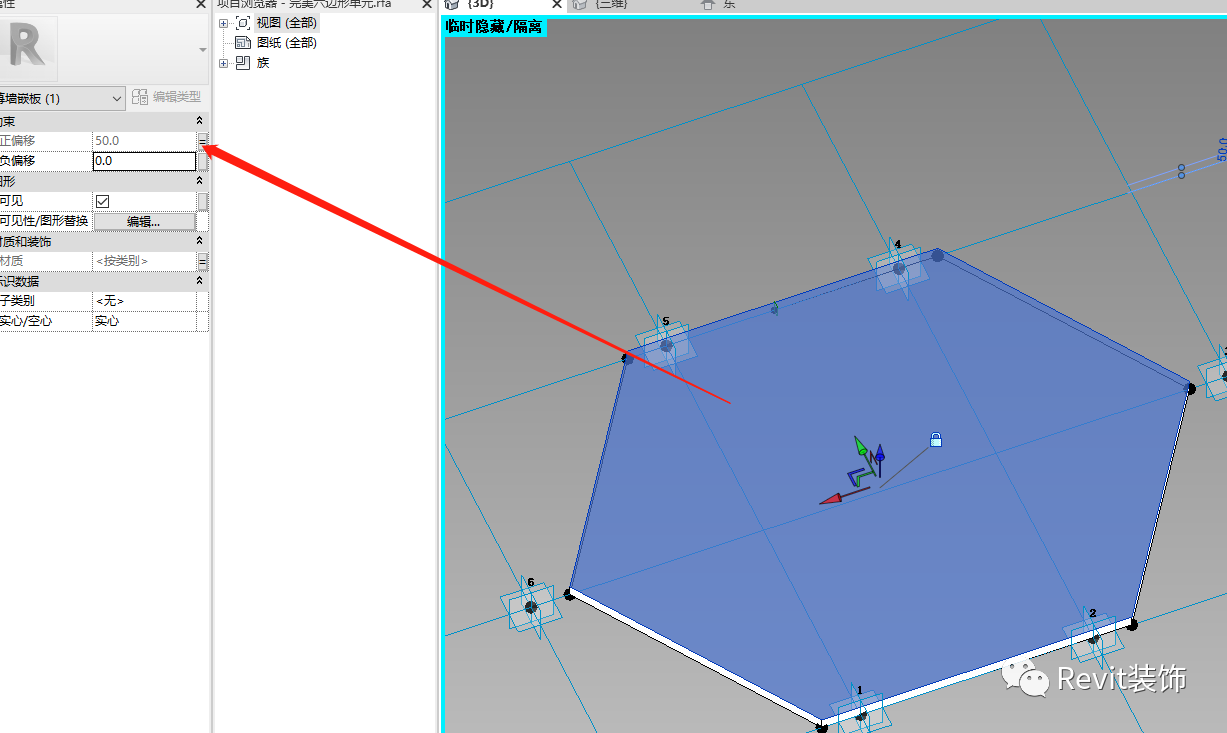Collapse the 标识数据 section
This screenshot has width=1227, height=733.
[199, 281]
